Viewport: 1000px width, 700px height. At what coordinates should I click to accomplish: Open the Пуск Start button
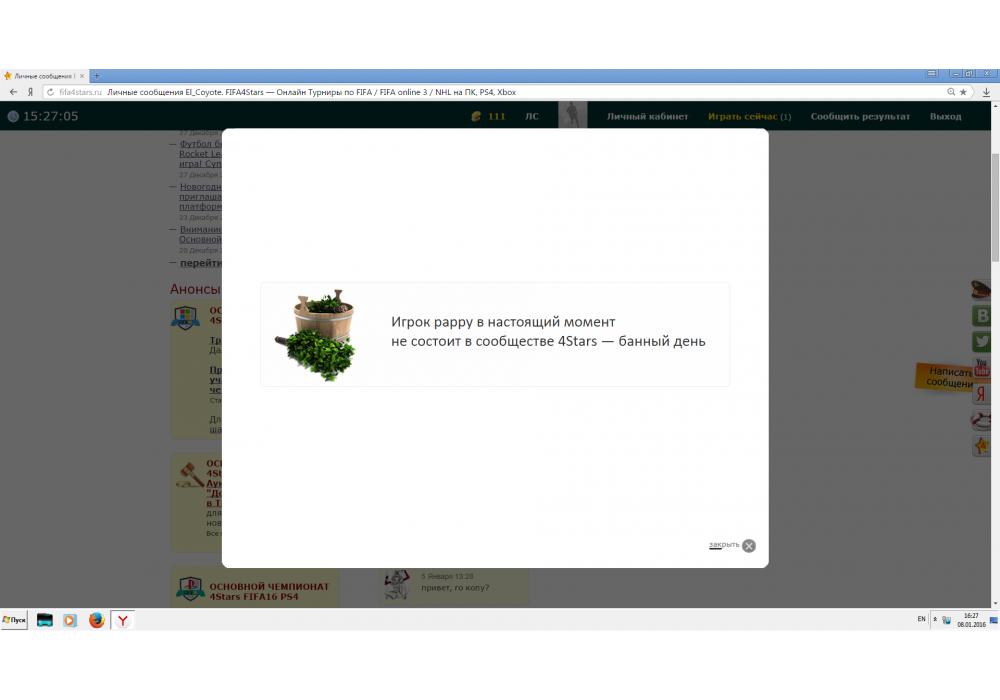[14, 620]
